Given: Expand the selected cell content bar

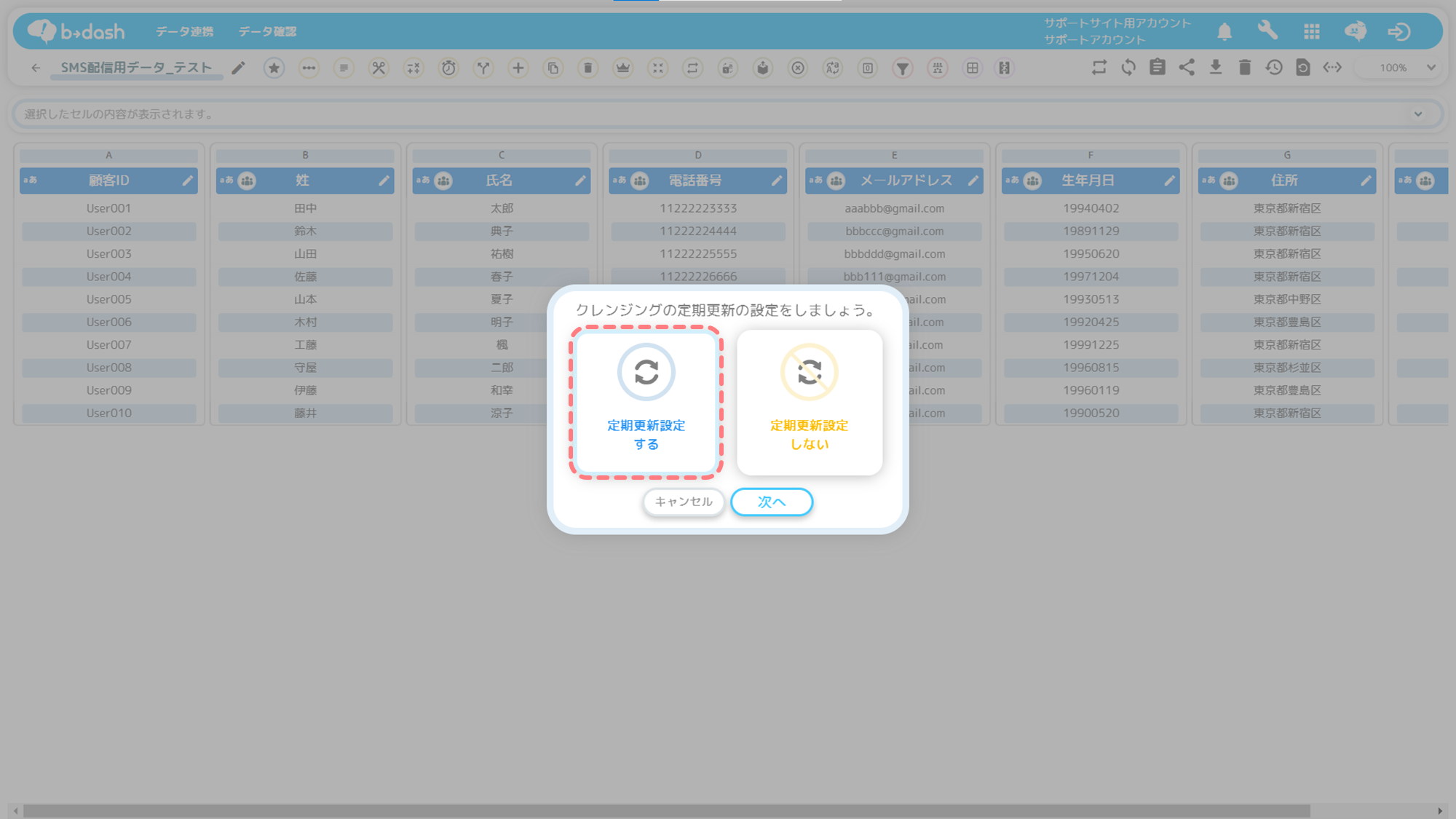Looking at the screenshot, I should 1417,114.
